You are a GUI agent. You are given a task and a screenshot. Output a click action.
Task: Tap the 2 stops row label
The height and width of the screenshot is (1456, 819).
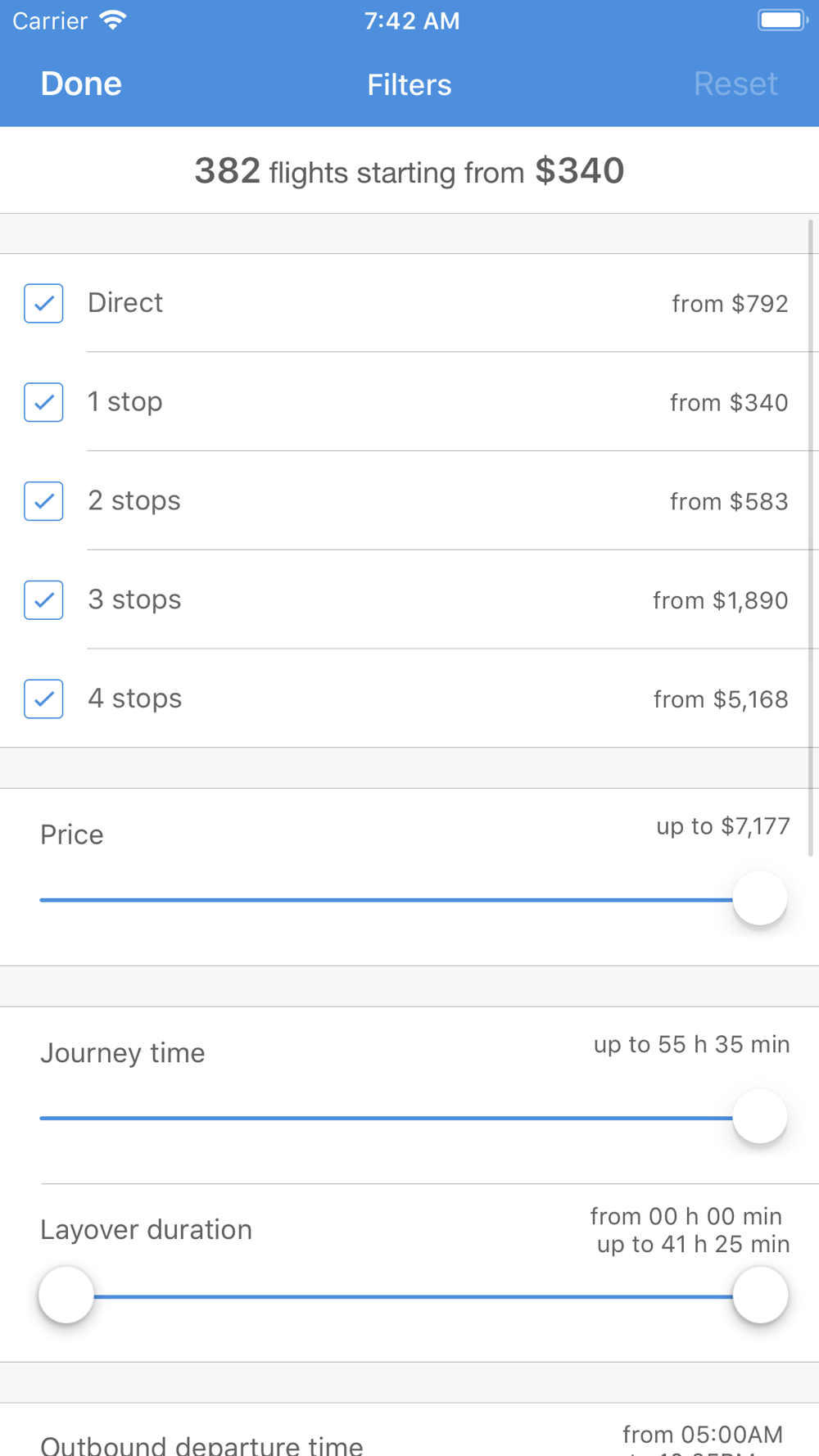click(134, 500)
